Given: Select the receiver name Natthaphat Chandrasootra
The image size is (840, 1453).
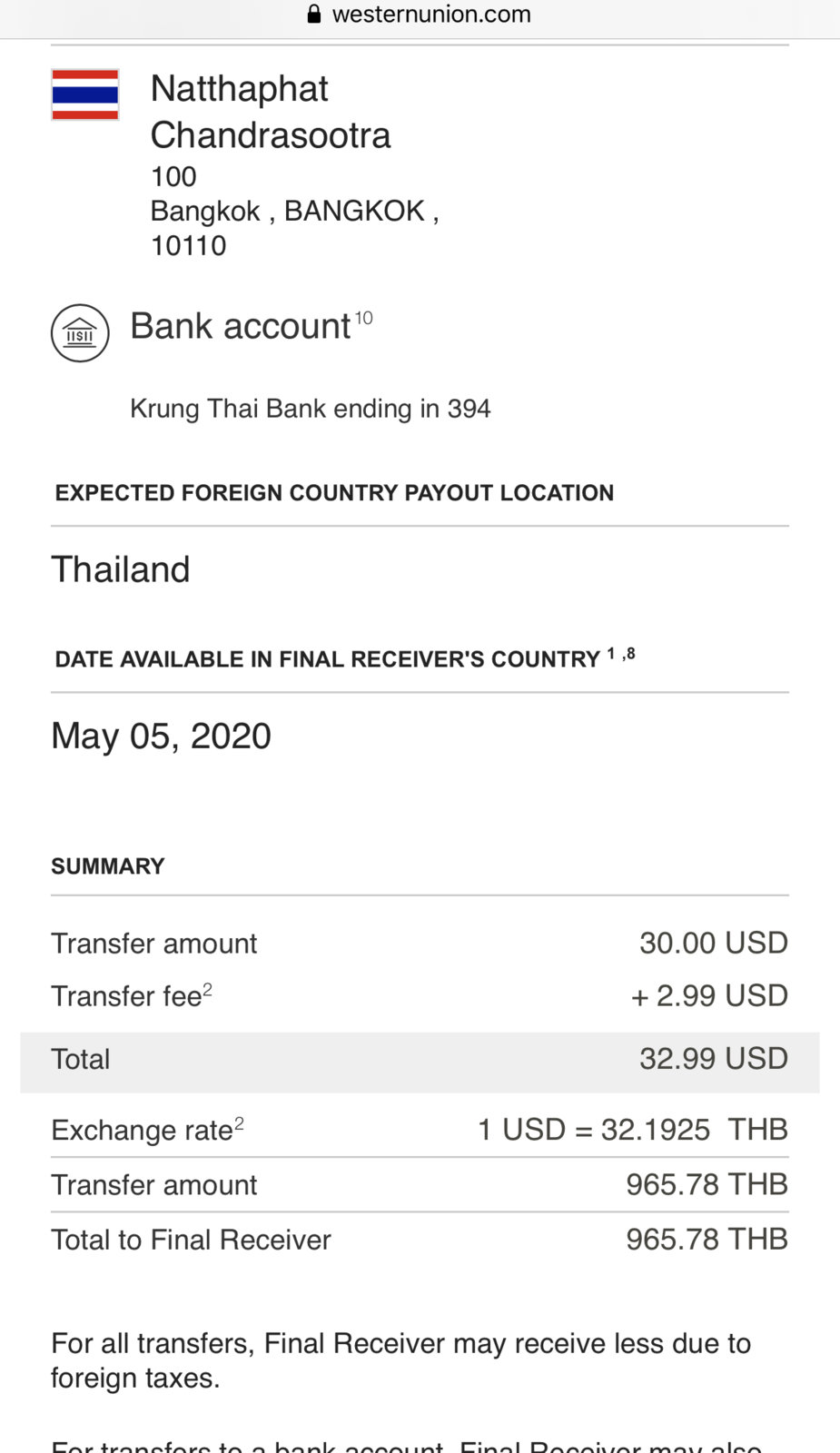Looking at the screenshot, I should 270,112.
